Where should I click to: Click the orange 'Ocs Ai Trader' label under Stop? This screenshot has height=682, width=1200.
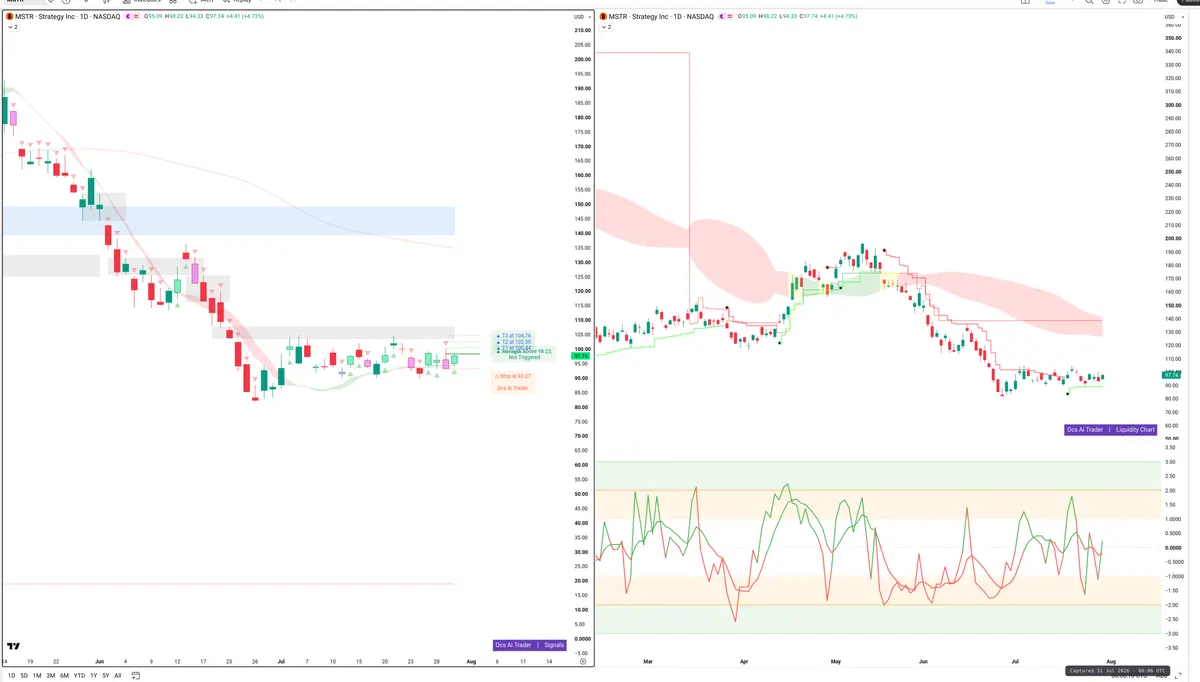click(x=513, y=388)
